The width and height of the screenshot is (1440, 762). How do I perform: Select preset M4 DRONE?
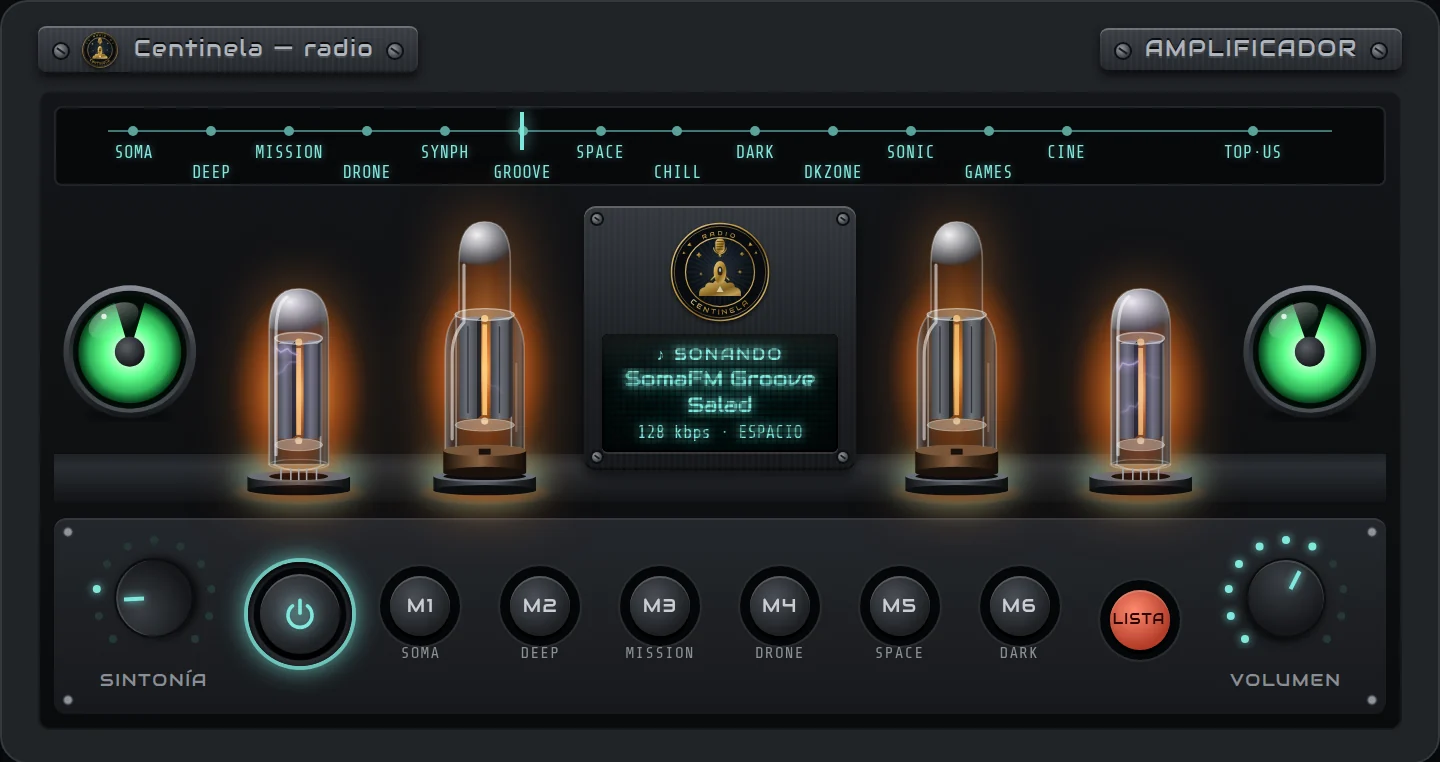pos(780,606)
